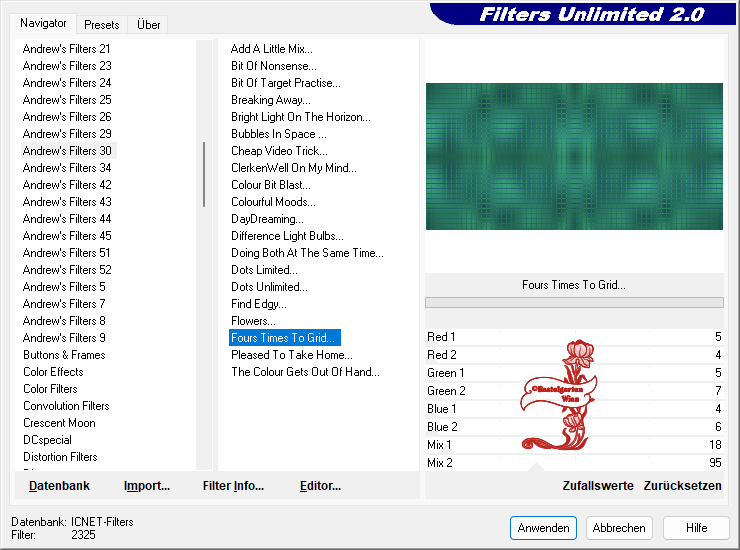Pick the Bit Of Nonsense... filter
This screenshot has height=550, width=740.
click(274, 66)
